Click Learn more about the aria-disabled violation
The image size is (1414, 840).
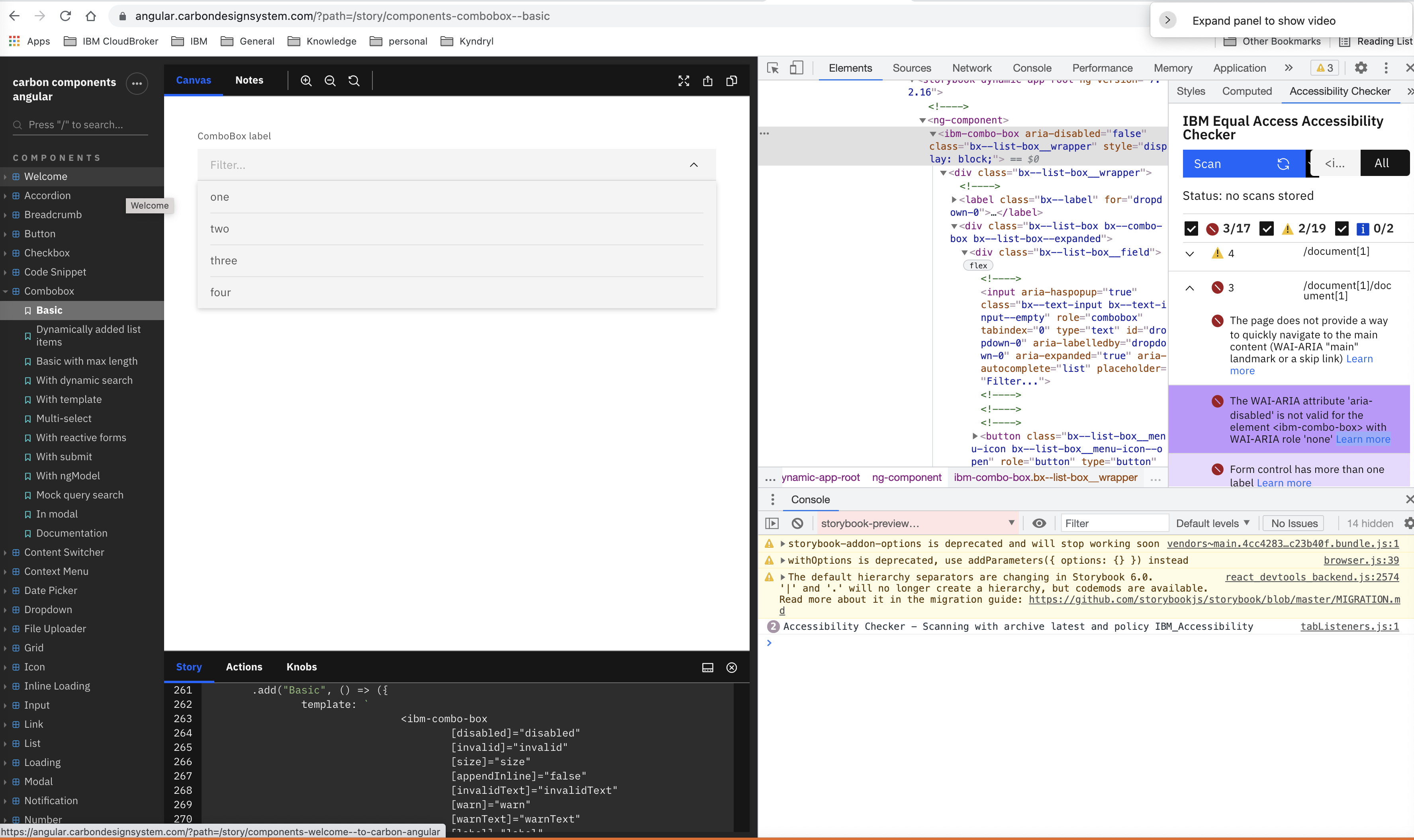(1363, 439)
